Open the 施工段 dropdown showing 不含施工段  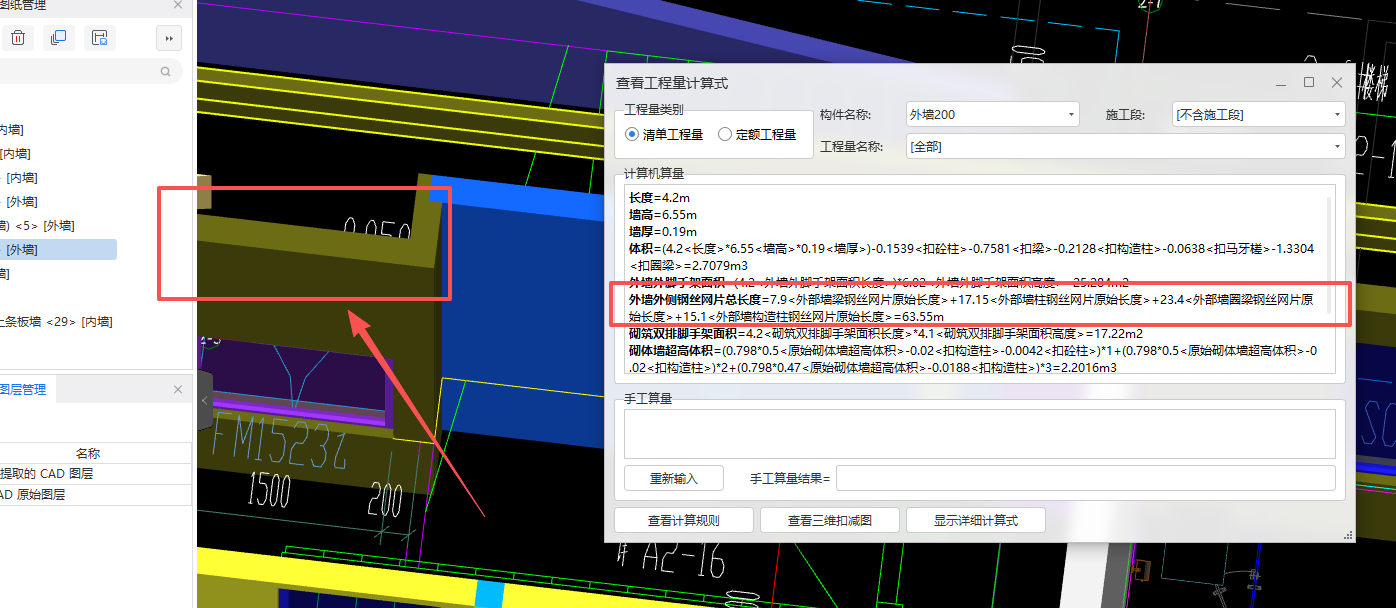pos(1337,114)
